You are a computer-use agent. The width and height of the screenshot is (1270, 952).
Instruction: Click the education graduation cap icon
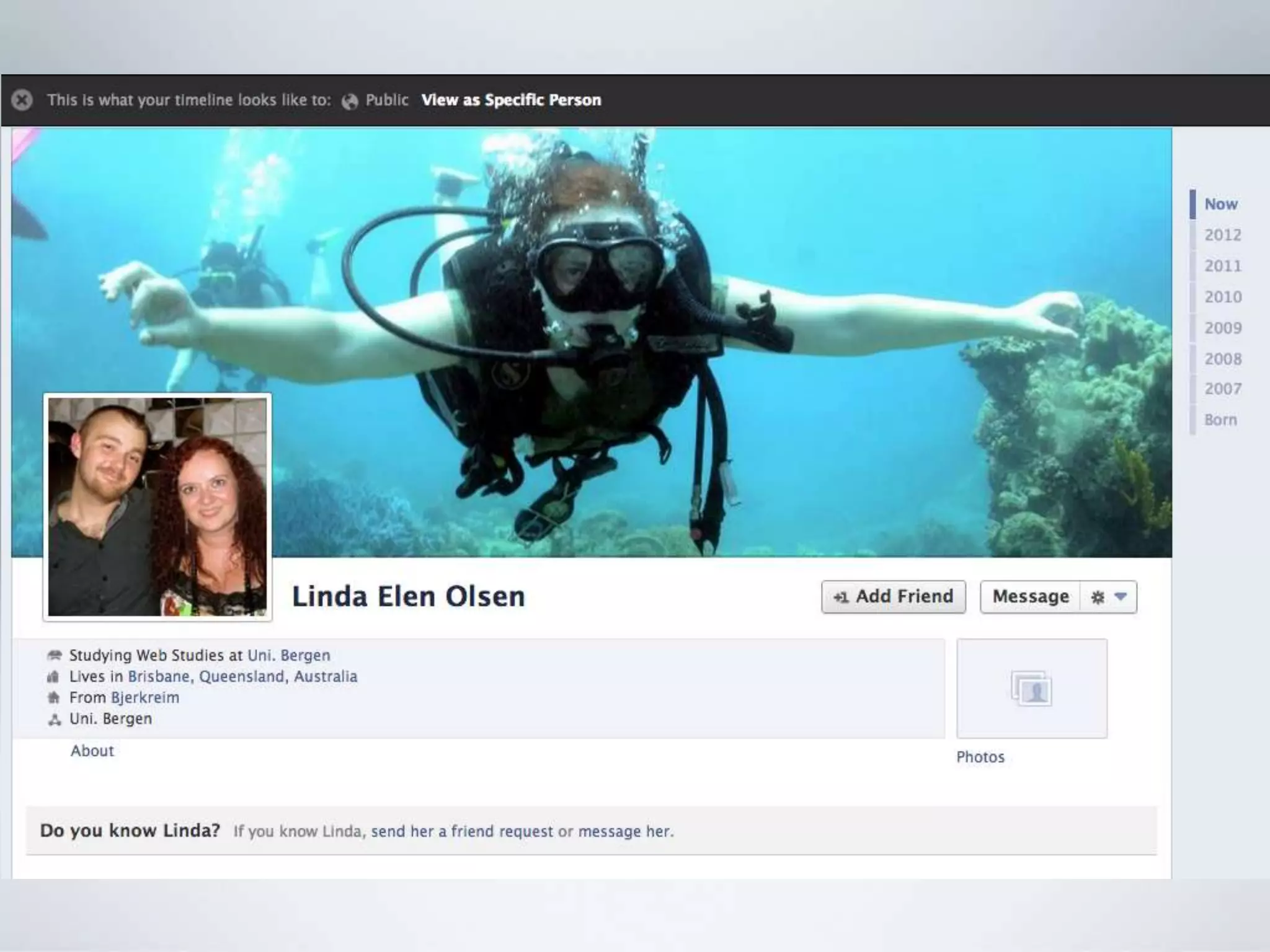pos(55,655)
